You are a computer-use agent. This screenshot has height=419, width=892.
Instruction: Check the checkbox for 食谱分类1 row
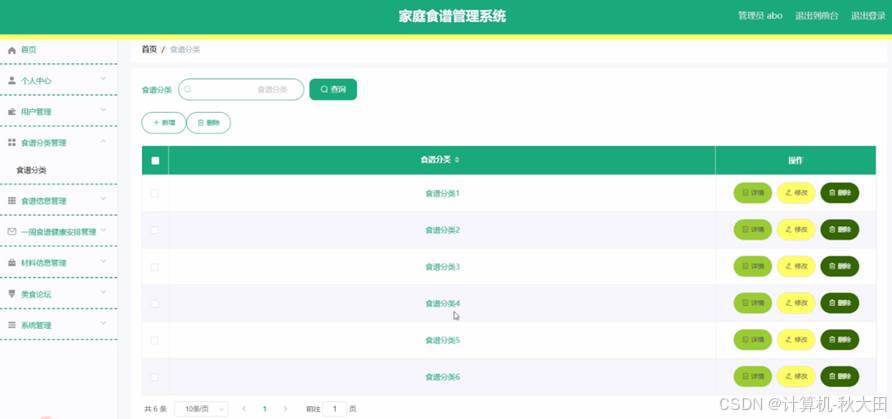click(154, 193)
